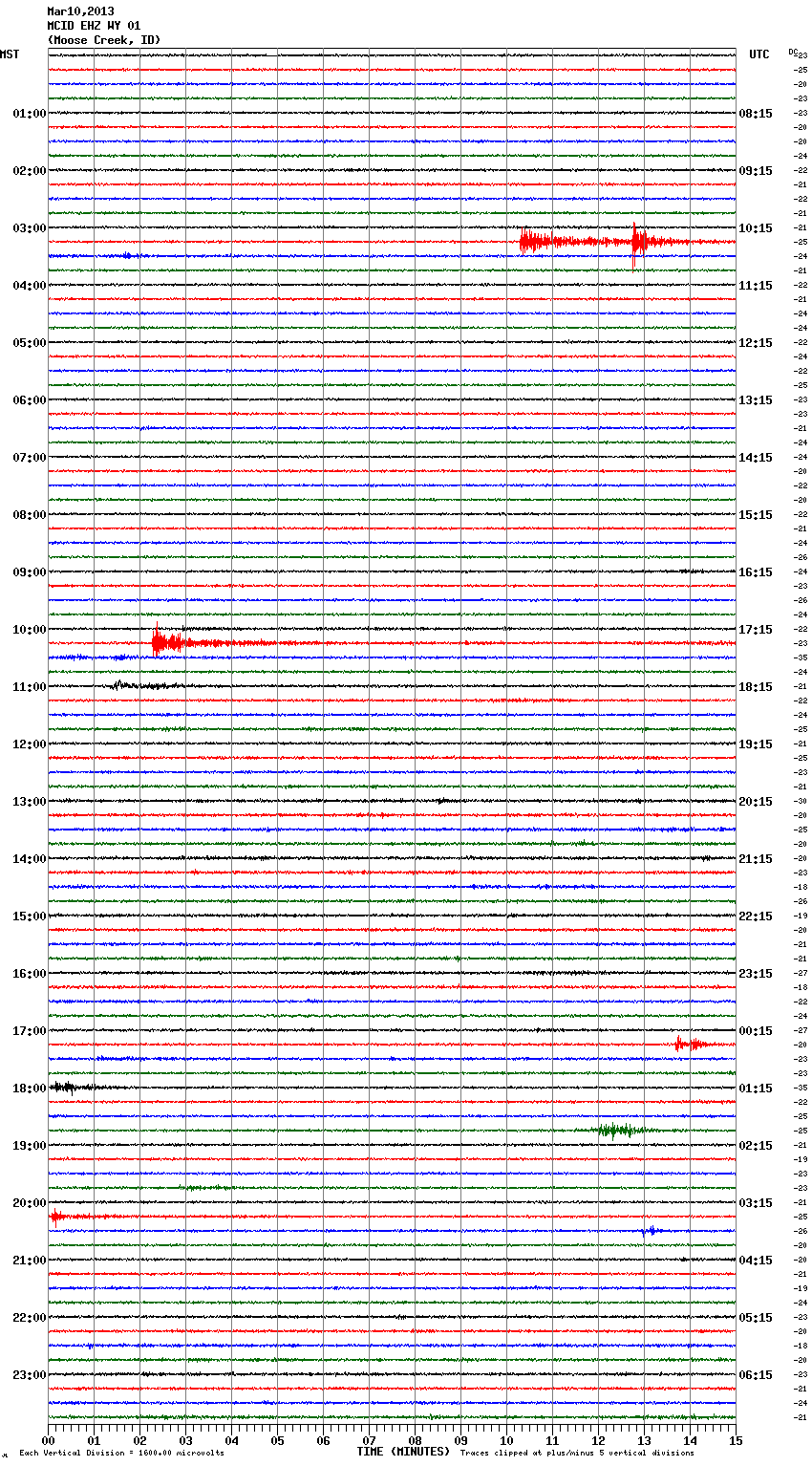
Task: Select the 10:00 MST time label
Action: pyautogui.click(x=30, y=630)
